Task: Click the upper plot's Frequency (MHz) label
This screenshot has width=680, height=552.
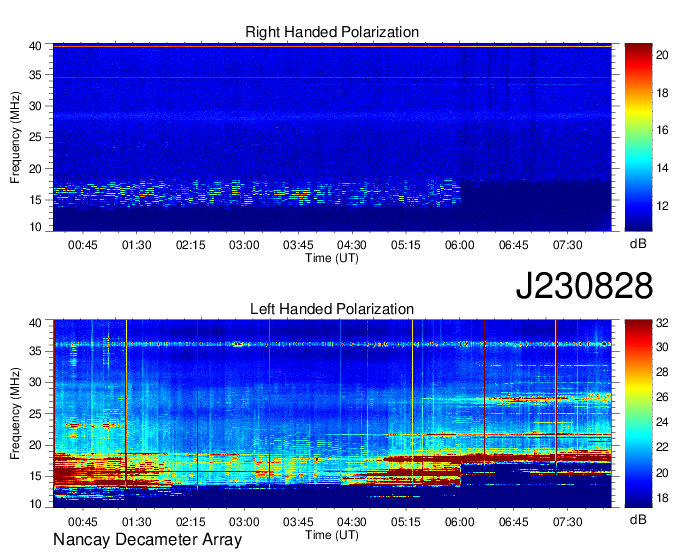Action: [15, 137]
